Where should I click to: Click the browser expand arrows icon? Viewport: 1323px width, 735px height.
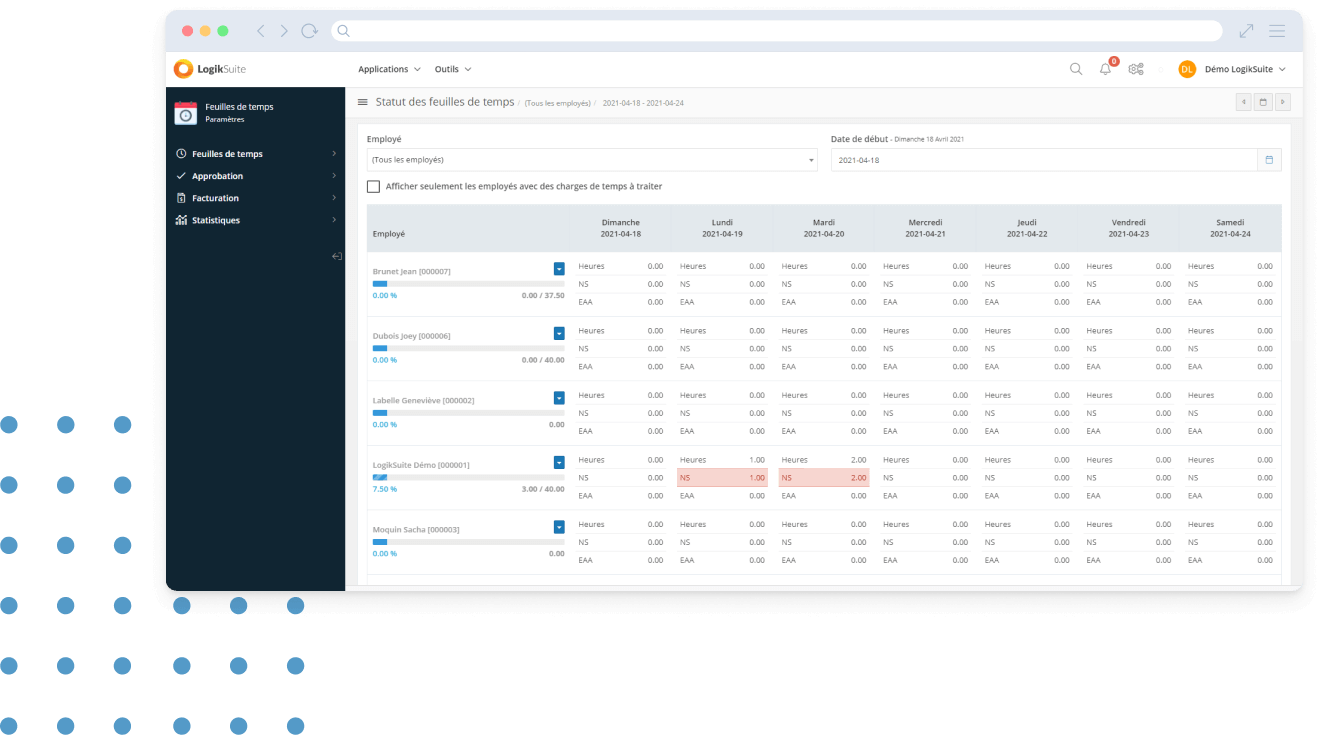[1246, 31]
